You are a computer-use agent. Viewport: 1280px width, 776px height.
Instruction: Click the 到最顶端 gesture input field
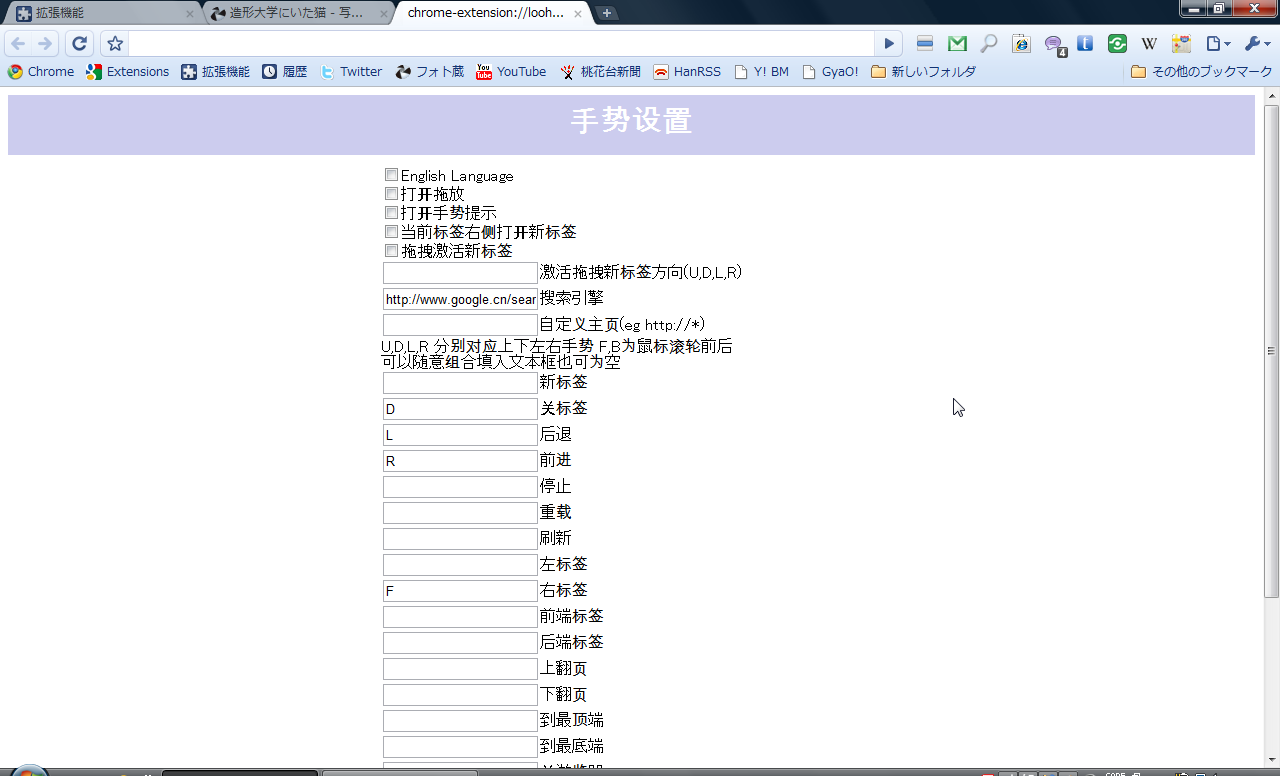[460, 721]
